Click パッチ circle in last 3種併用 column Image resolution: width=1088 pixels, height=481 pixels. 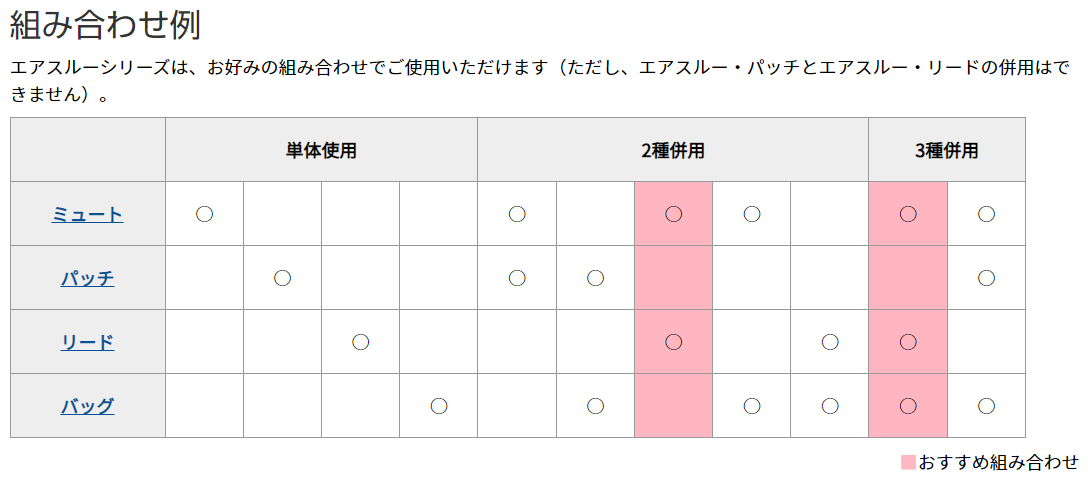point(986,278)
